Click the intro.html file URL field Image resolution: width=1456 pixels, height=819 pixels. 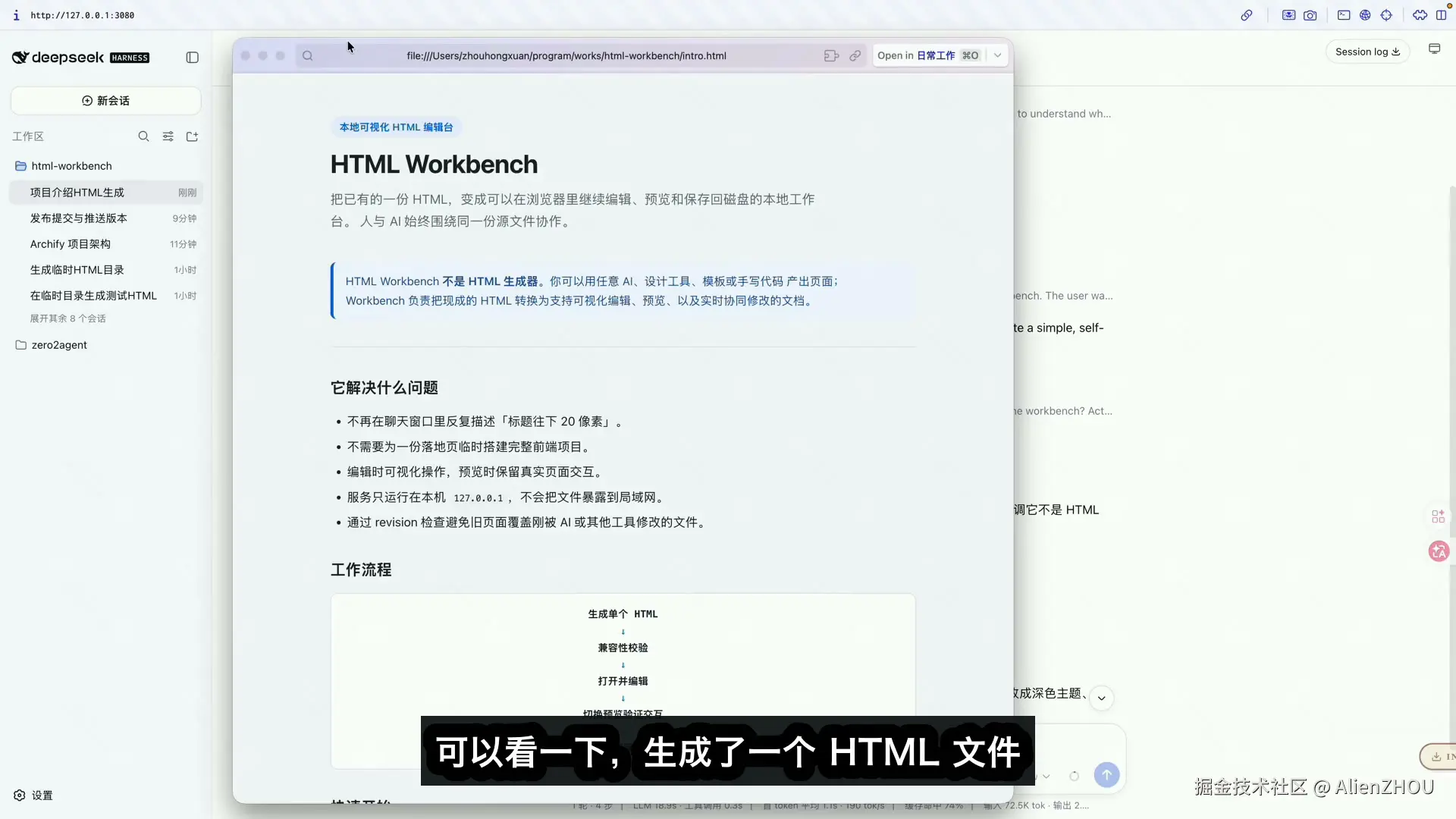point(566,55)
